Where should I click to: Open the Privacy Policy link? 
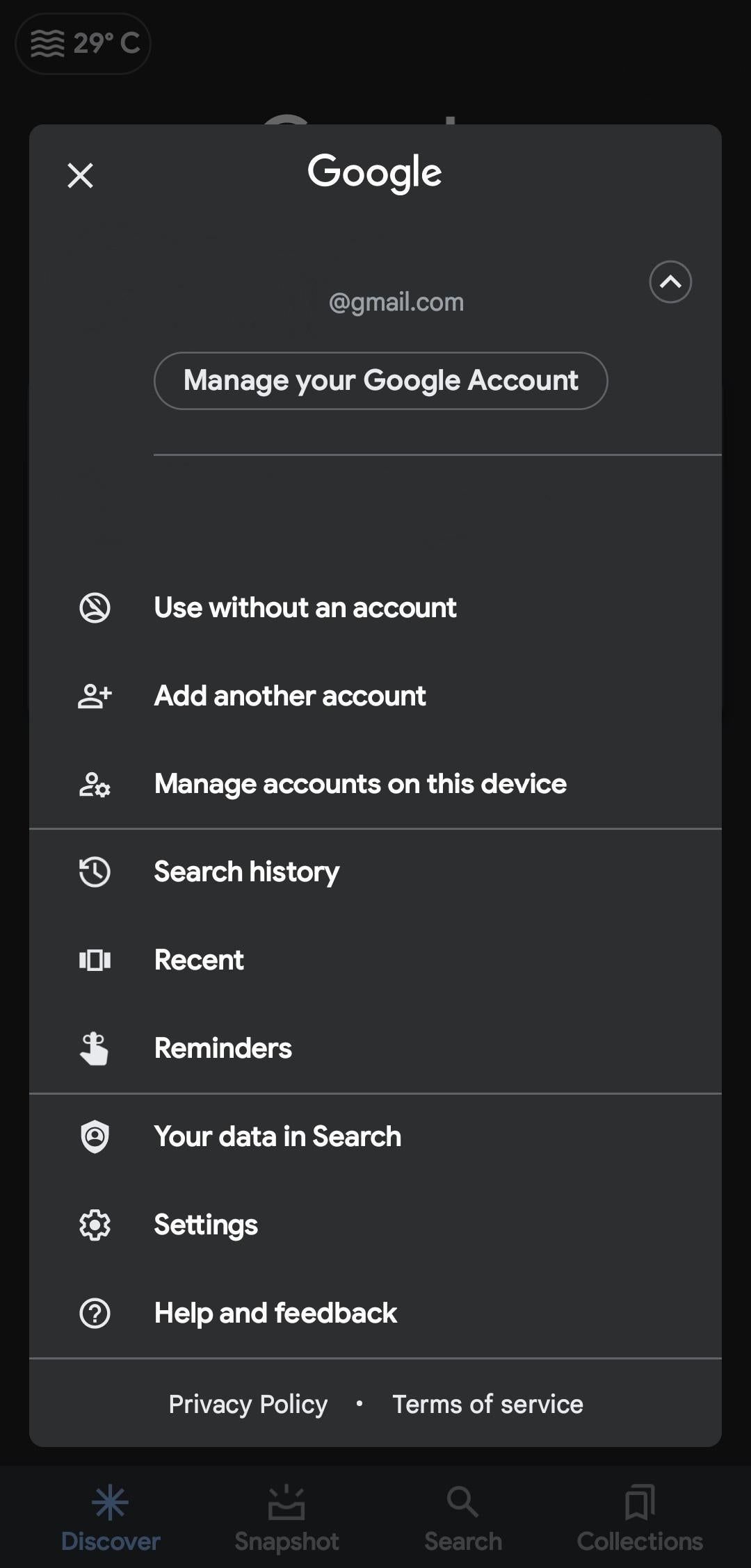[247, 1403]
